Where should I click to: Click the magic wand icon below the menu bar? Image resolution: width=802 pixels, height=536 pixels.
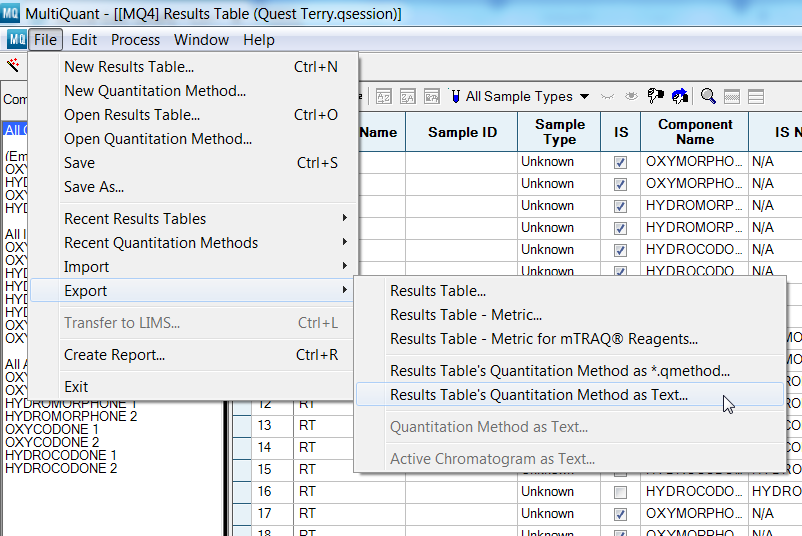tap(13, 65)
